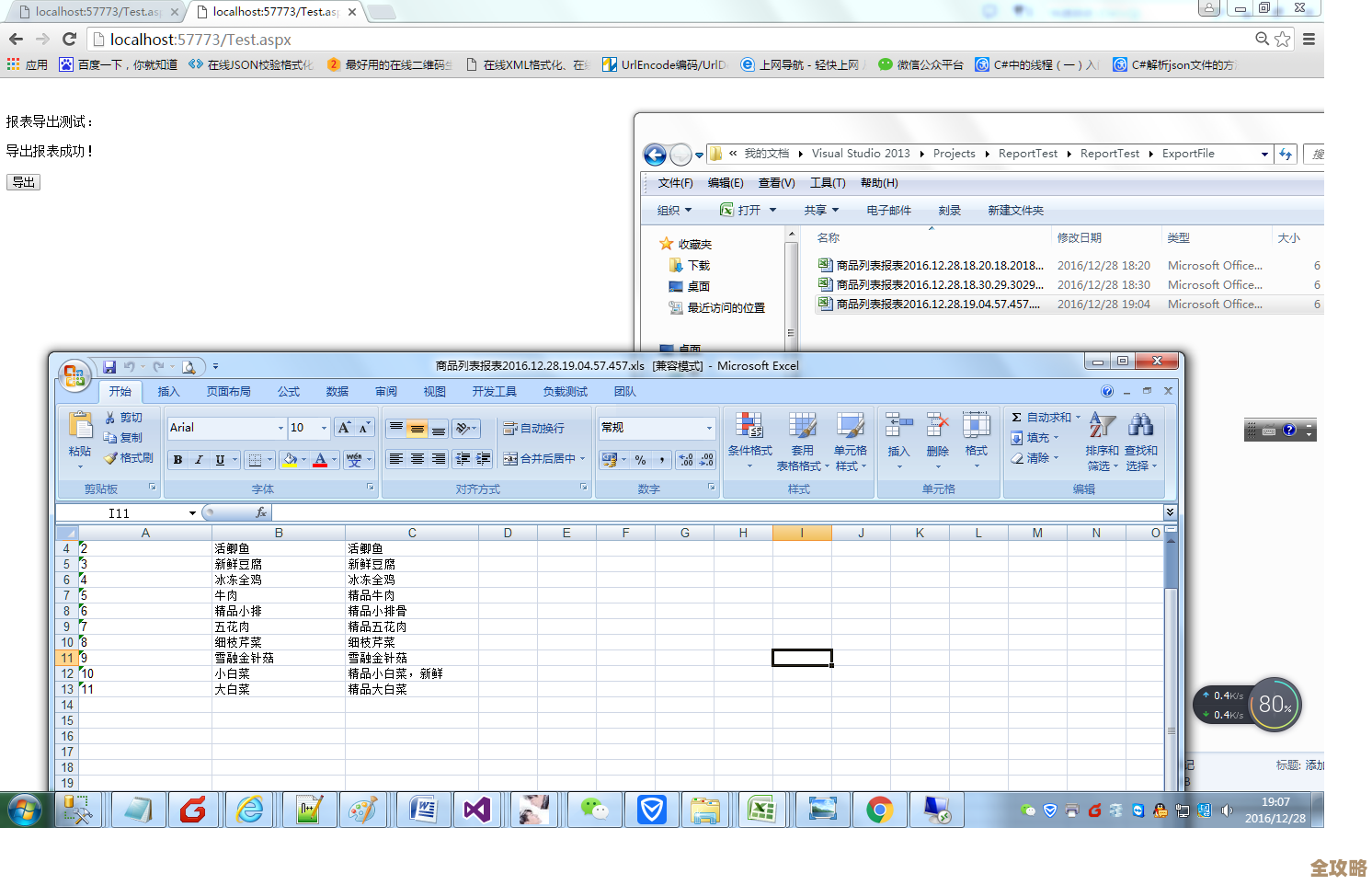Click the New Folder (新建文件夹) button
This screenshot has height=885, width=1372.
coord(1015,211)
